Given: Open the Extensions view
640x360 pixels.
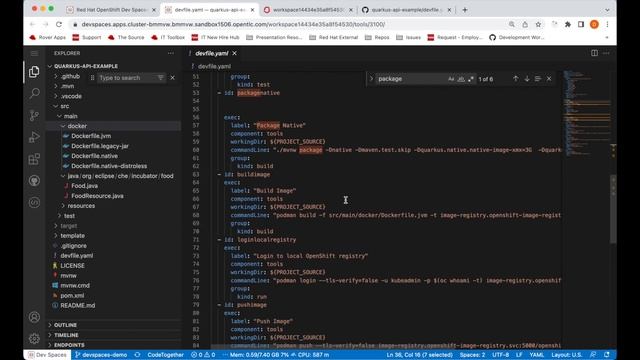Looking at the screenshot, I should coord(34,159).
